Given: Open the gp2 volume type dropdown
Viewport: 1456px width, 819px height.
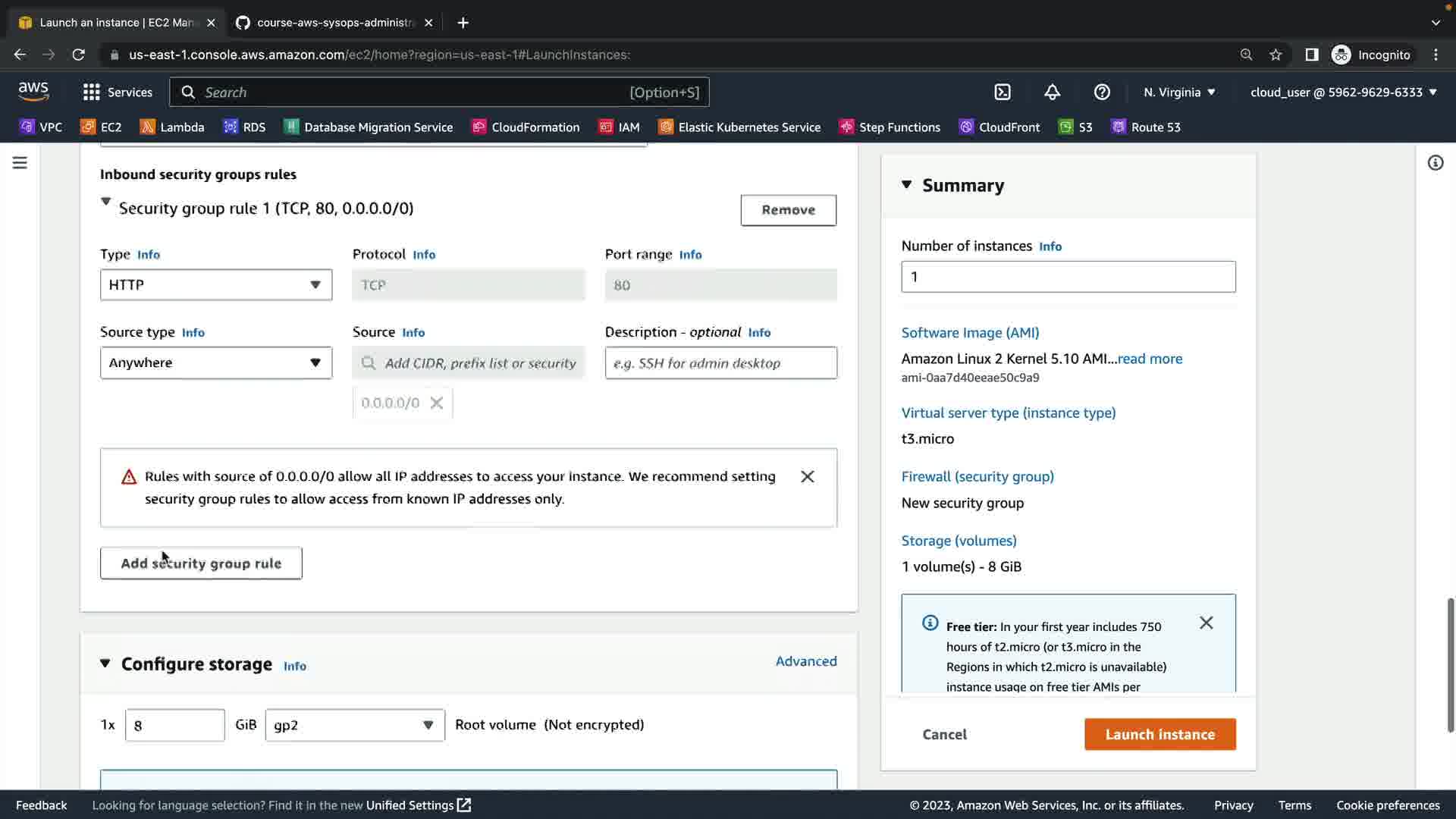Looking at the screenshot, I should tap(354, 725).
